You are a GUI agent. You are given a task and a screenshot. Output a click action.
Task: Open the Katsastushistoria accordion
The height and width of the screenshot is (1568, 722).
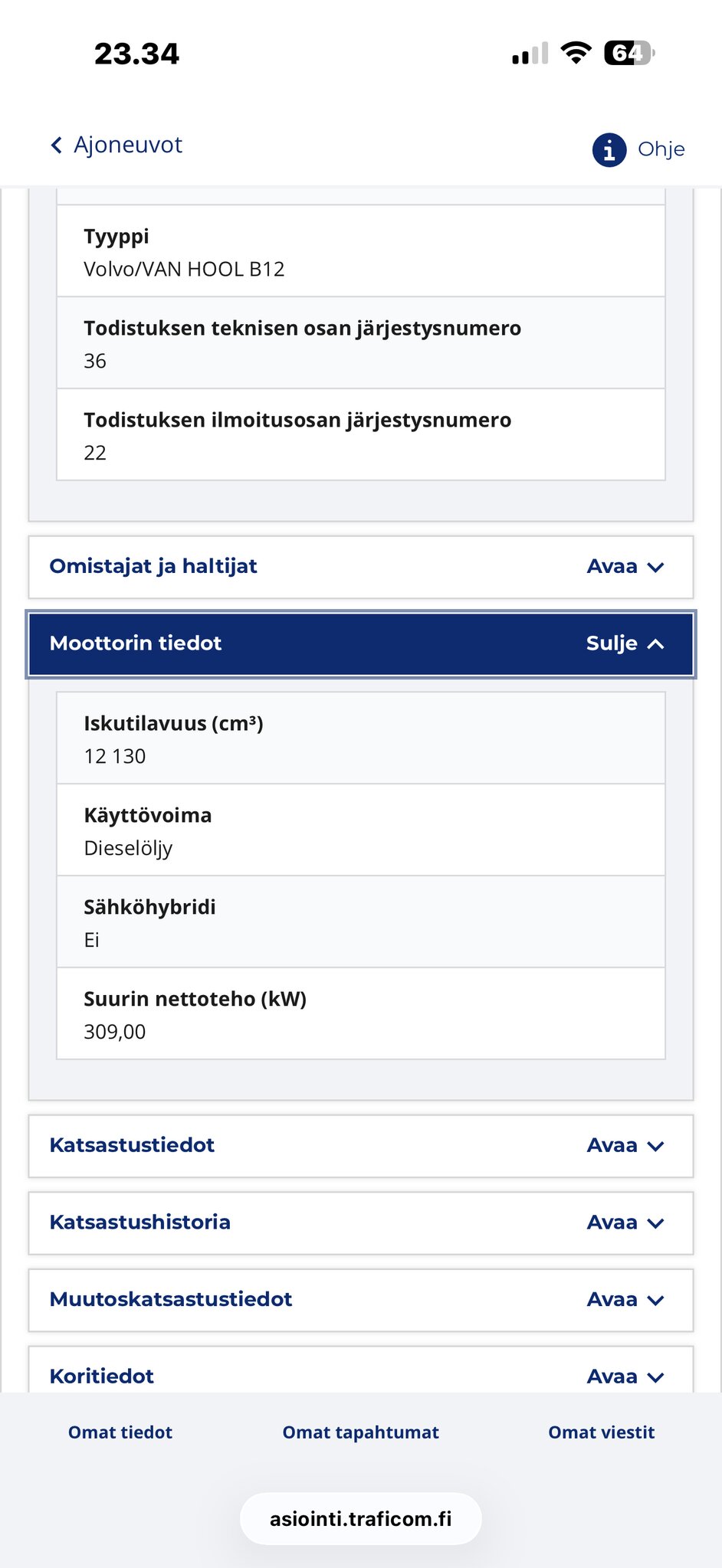(x=360, y=1223)
